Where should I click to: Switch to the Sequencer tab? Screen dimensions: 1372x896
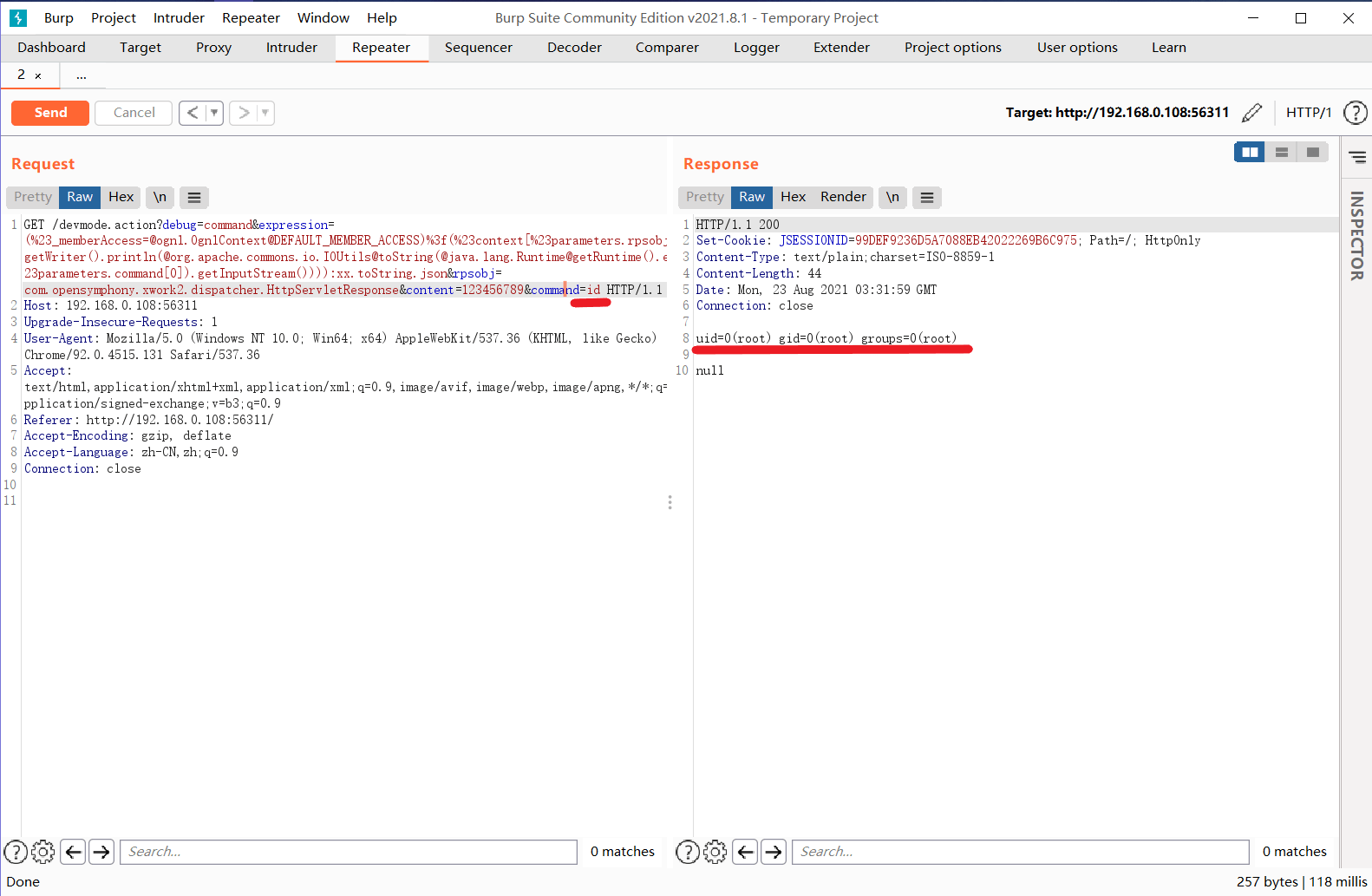click(x=479, y=48)
